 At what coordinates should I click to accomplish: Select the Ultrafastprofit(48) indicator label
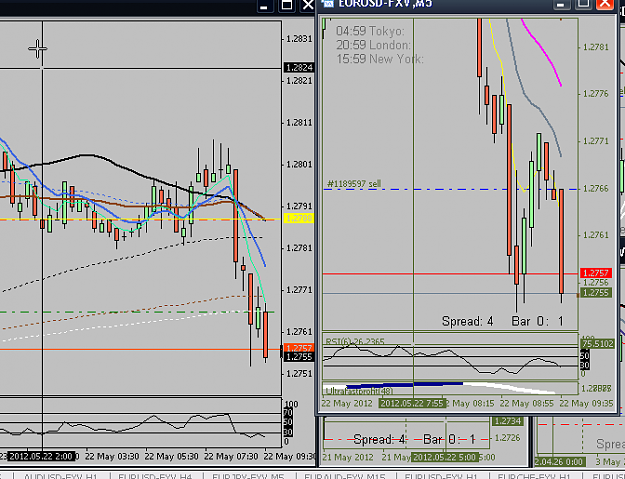359,391
